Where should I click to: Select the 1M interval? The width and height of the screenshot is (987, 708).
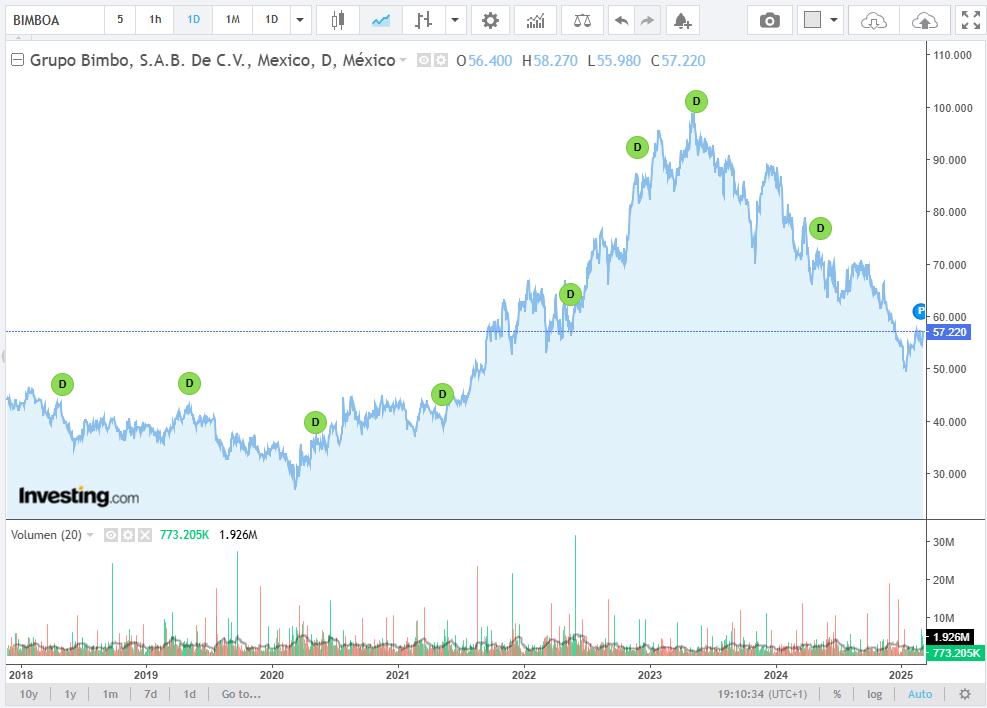coord(232,20)
